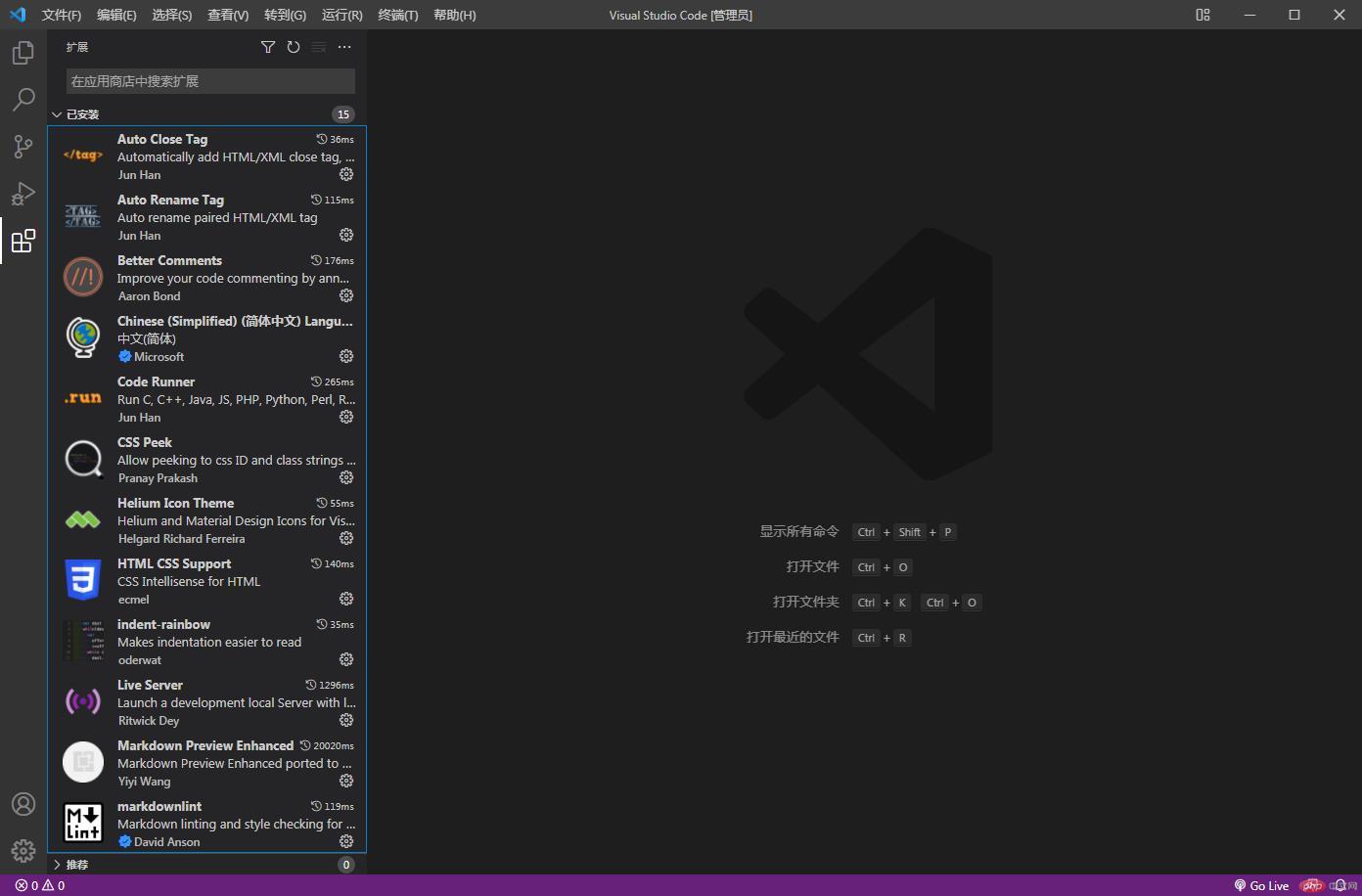The height and width of the screenshot is (896, 1362).
Task: Select the HTML CSS Support extension
Action: coord(206,581)
